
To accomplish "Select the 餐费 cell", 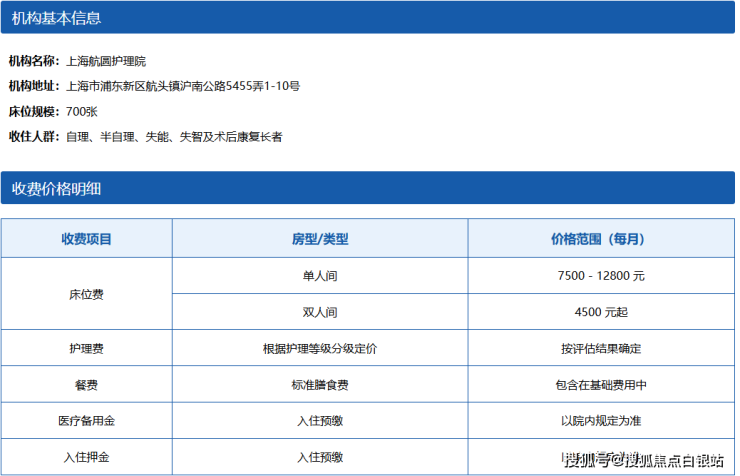I will (86, 384).
